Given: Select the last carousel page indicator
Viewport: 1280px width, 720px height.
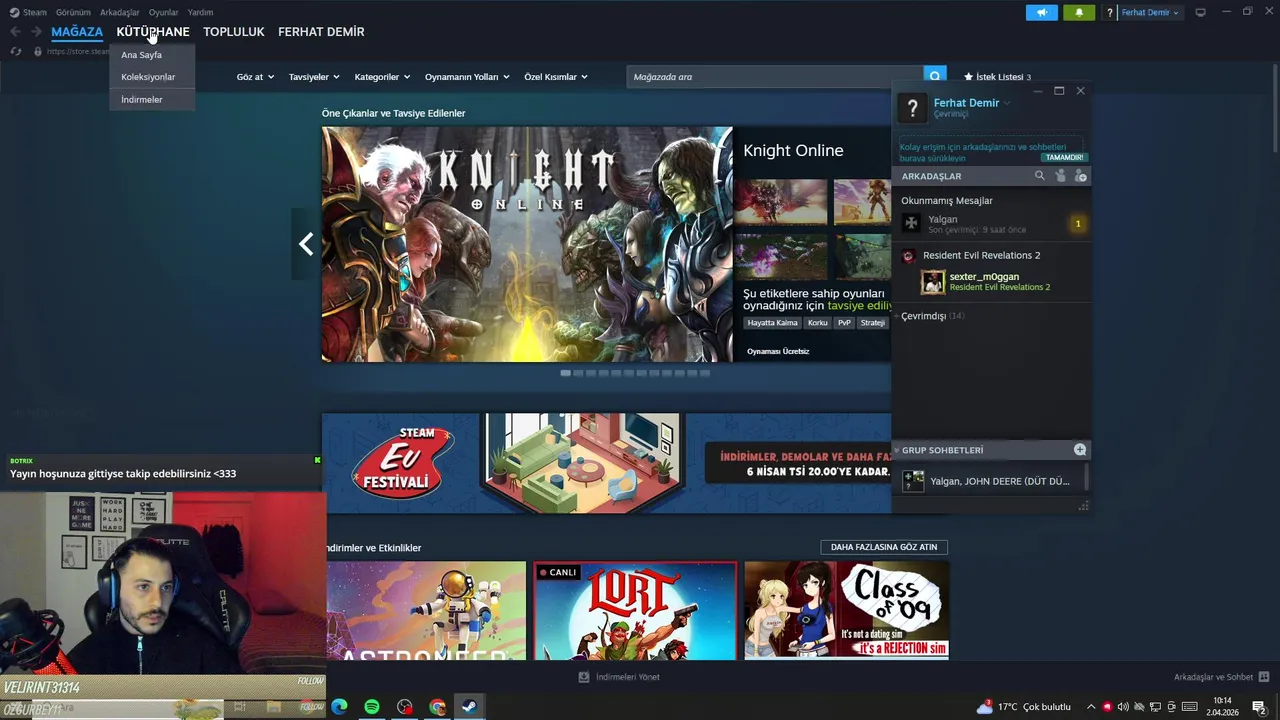Looking at the screenshot, I should point(705,373).
